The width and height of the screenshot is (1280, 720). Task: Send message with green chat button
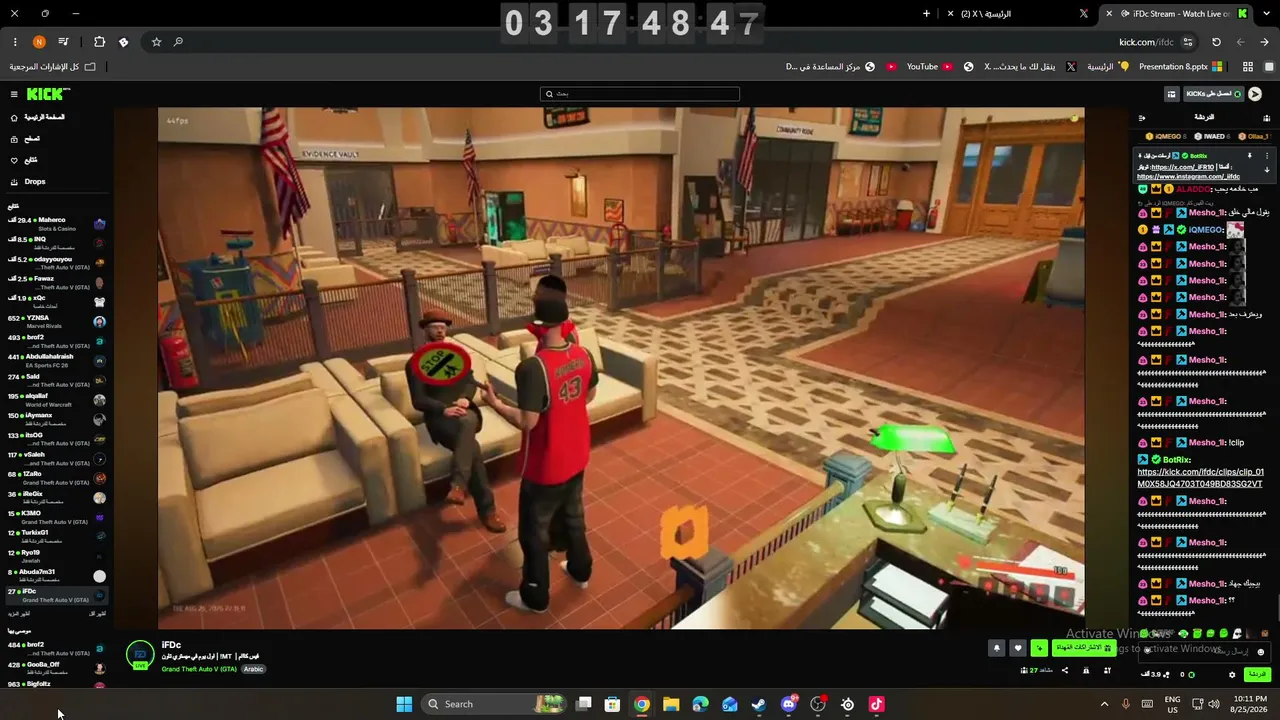(1257, 675)
